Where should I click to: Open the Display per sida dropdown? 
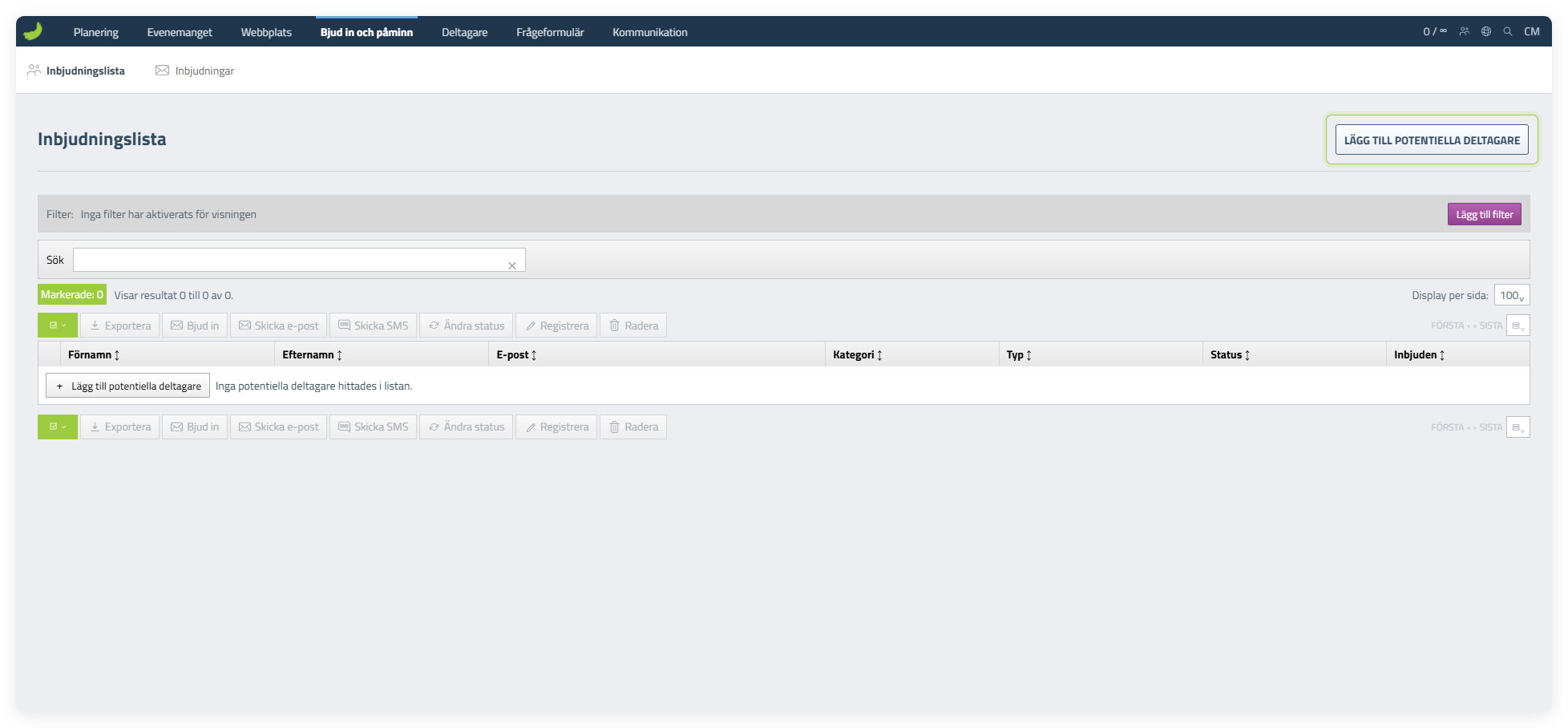(1512, 295)
